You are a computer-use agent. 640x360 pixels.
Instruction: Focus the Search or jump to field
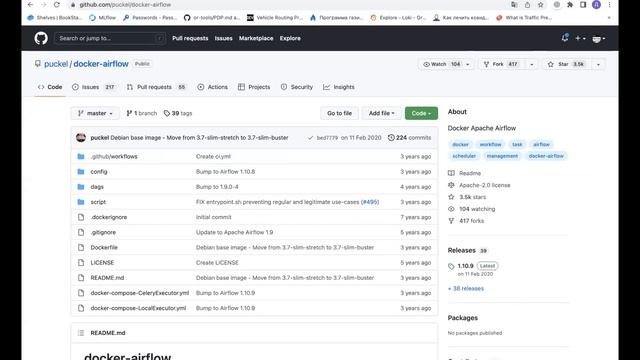(110, 38)
